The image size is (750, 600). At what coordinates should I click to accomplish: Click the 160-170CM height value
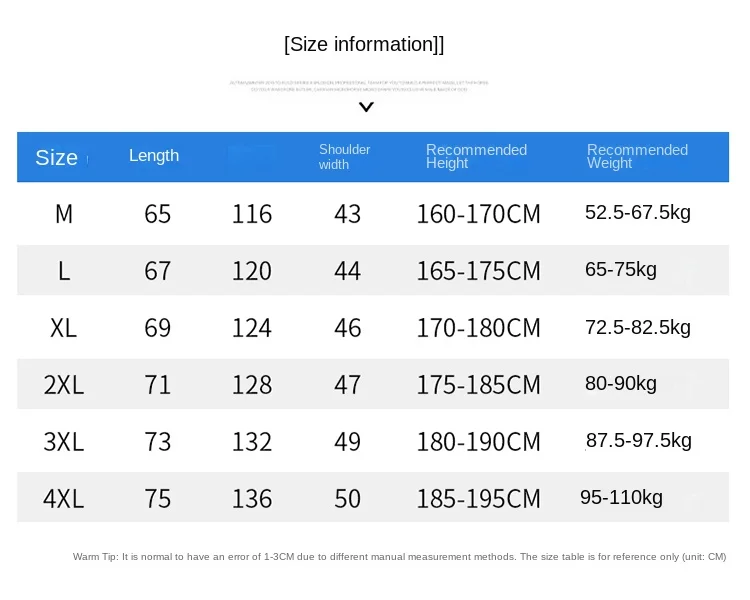coord(478,214)
